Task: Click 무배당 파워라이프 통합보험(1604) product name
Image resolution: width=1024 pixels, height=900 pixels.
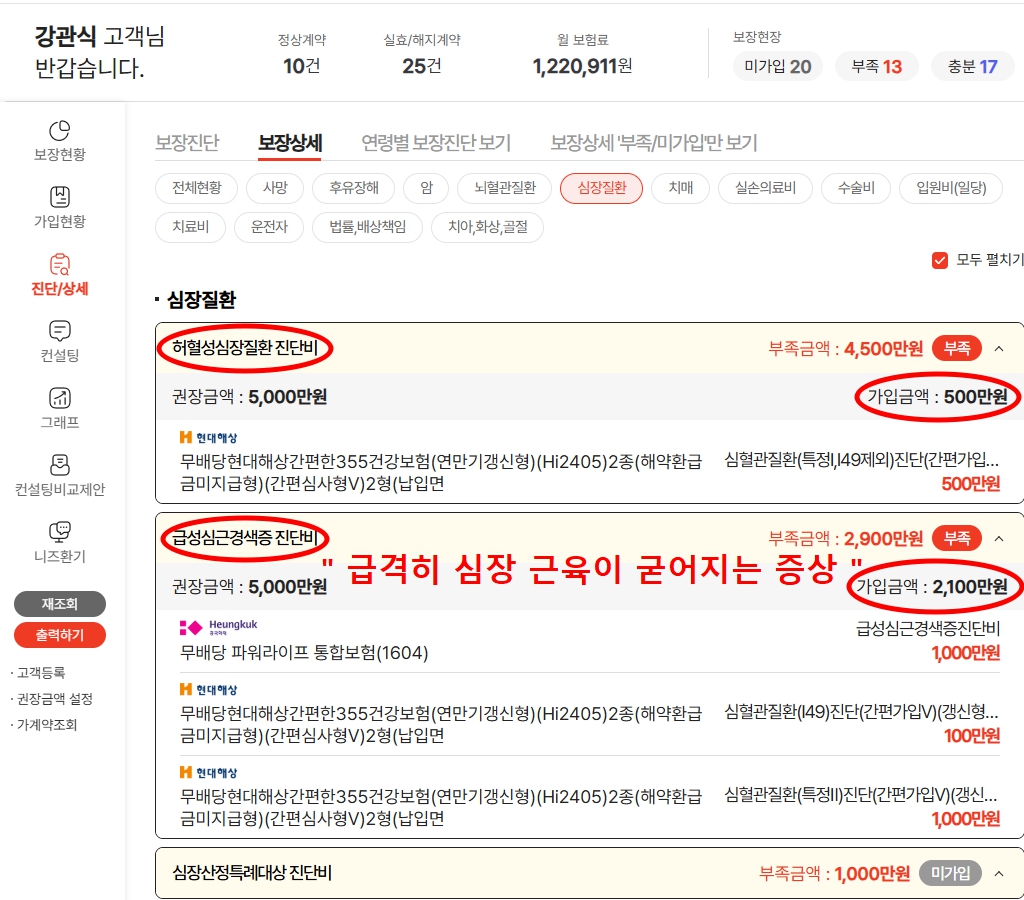Action: (x=304, y=653)
